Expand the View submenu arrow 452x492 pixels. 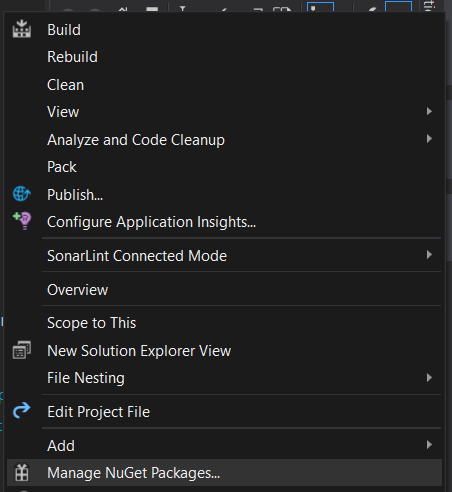coord(429,111)
